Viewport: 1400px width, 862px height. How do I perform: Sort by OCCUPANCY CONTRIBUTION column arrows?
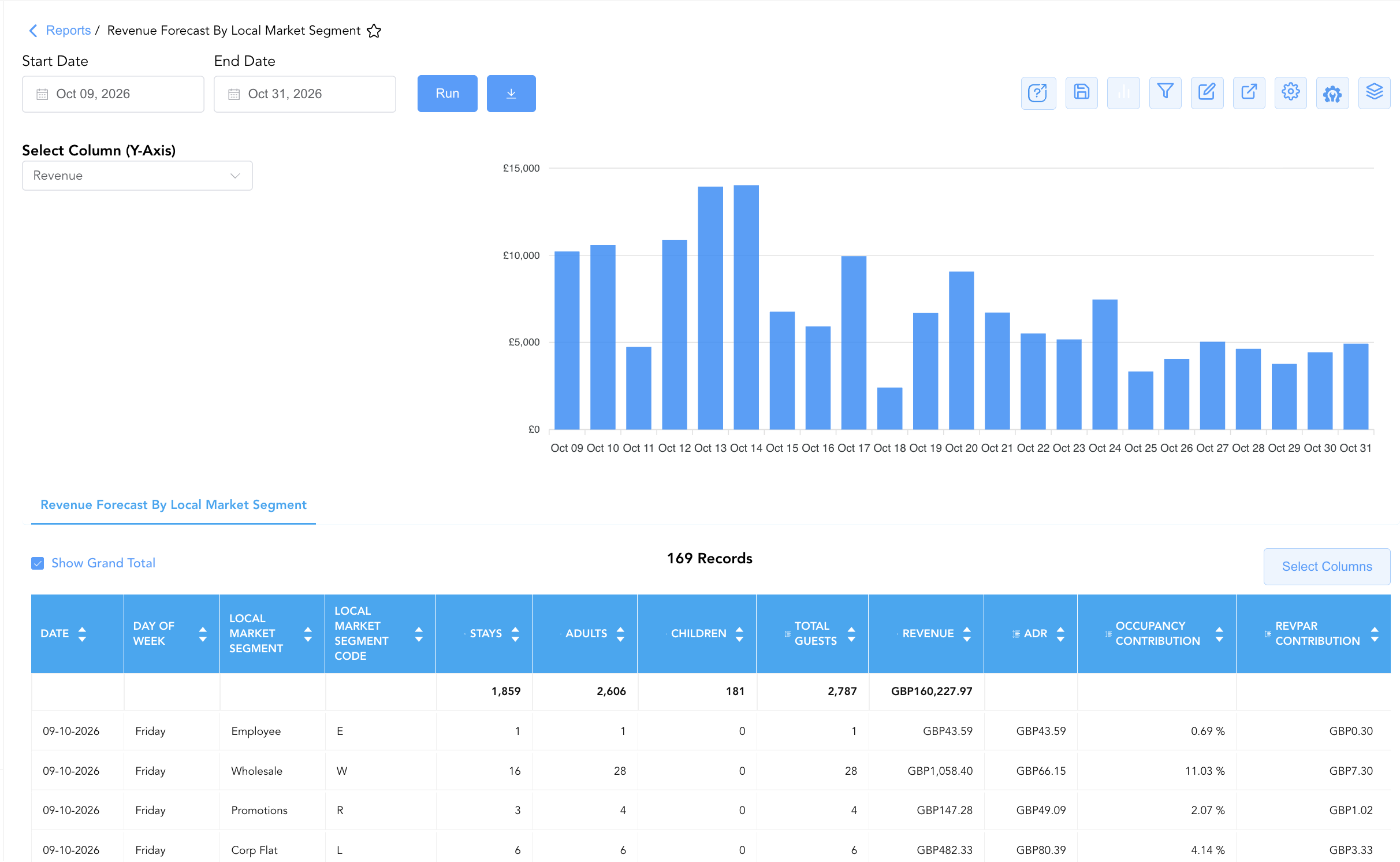pos(1219,634)
